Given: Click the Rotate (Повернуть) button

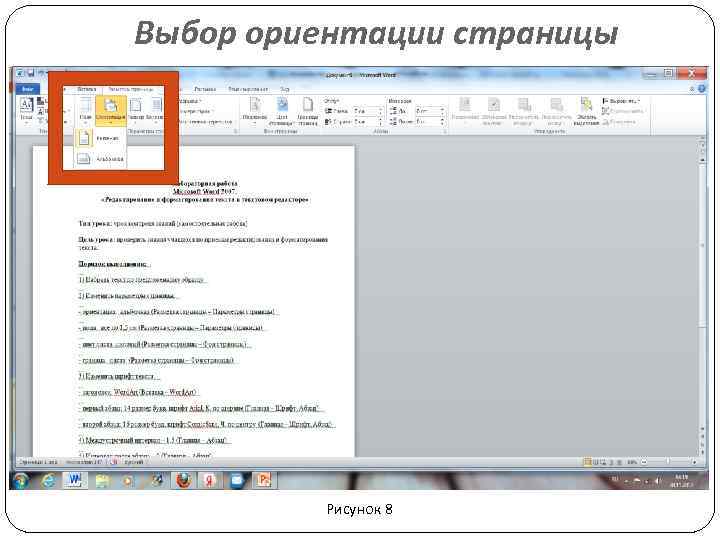Looking at the screenshot, I should tap(619, 122).
